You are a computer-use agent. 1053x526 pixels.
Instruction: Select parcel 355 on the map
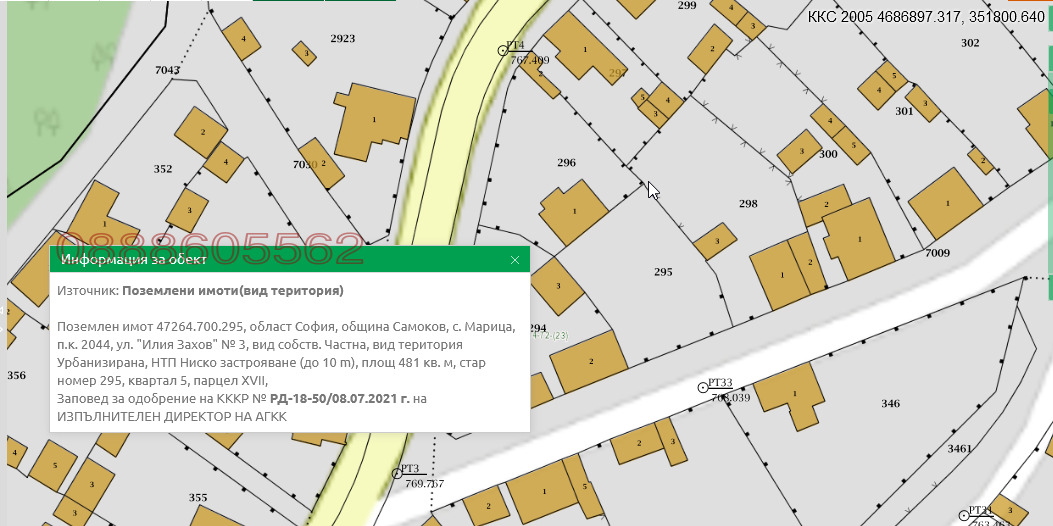[x=198, y=497]
